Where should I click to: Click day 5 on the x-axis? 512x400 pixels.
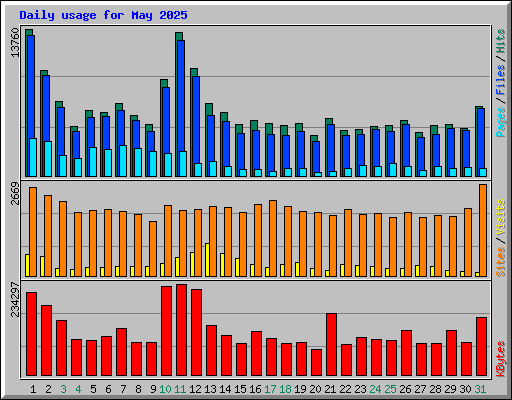[x=93, y=389]
